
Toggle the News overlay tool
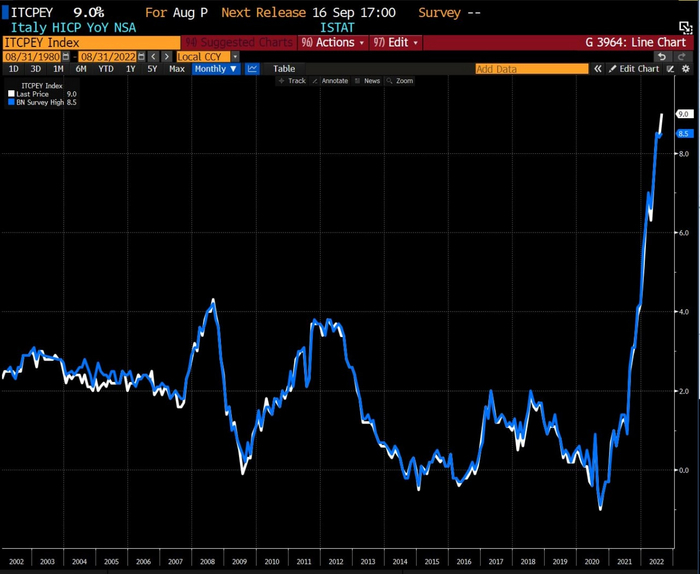coord(367,81)
